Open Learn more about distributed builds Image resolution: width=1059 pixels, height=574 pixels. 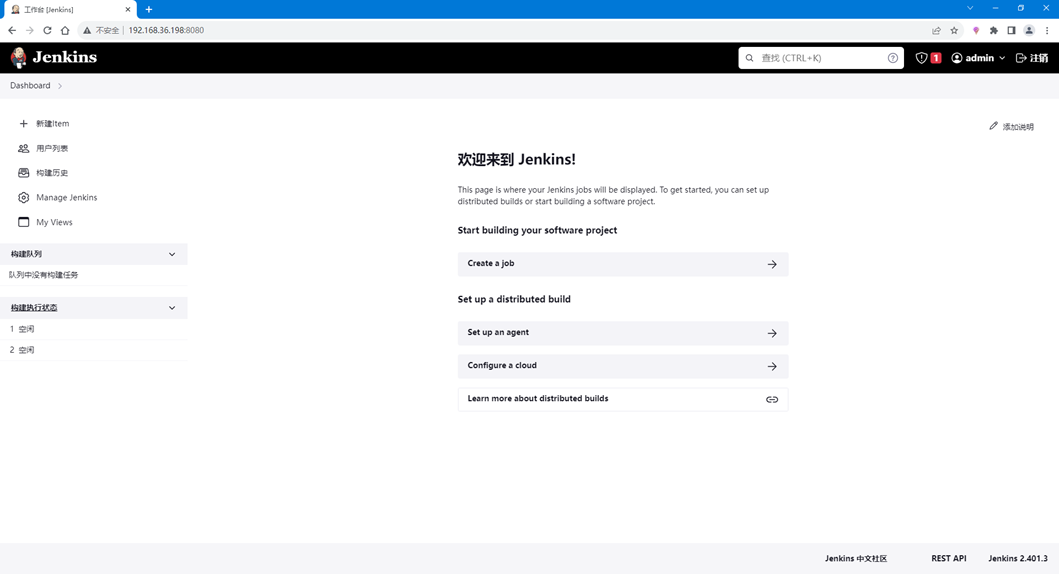point(623,399)
